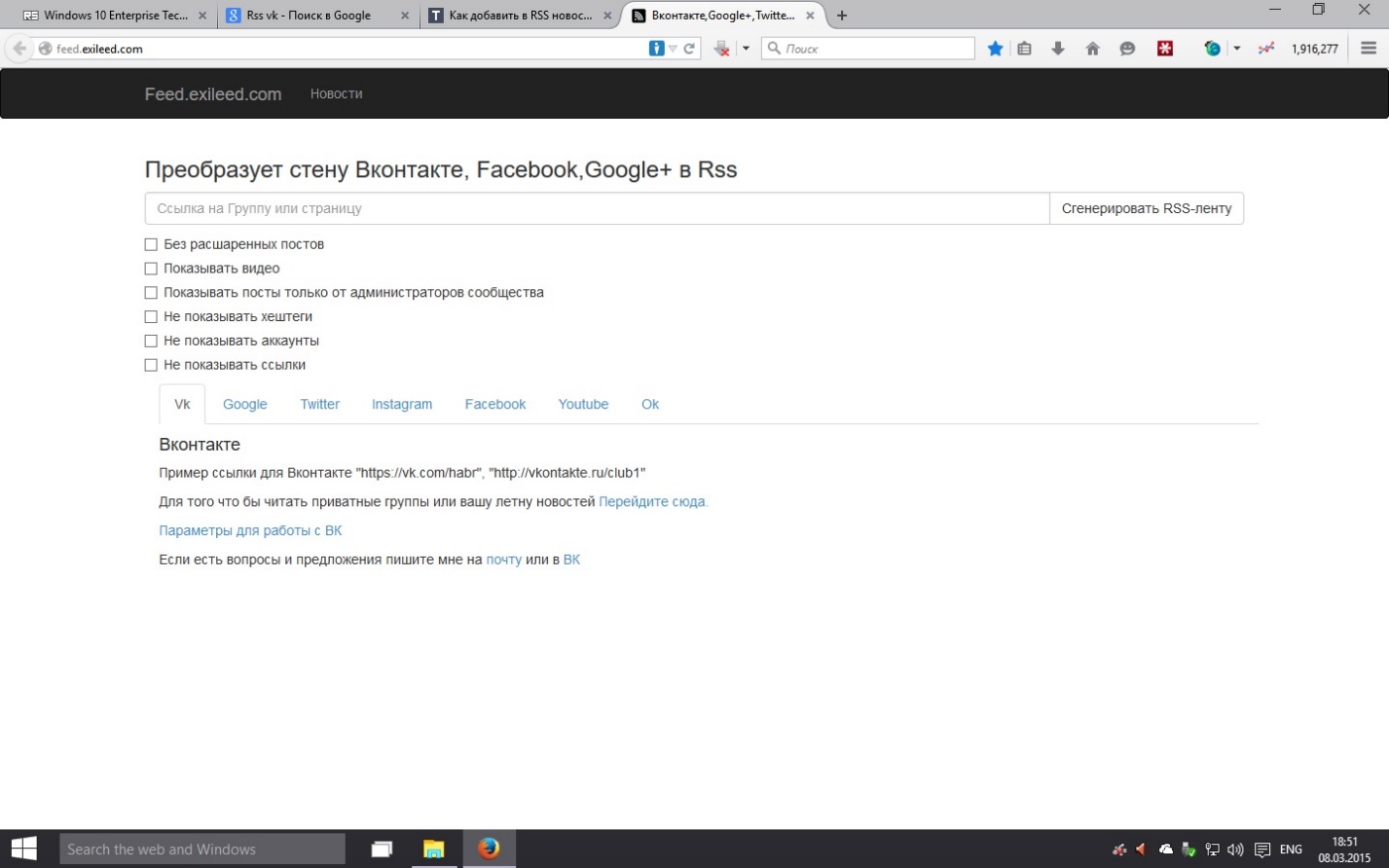Click Search the web and Windows box

202,849
